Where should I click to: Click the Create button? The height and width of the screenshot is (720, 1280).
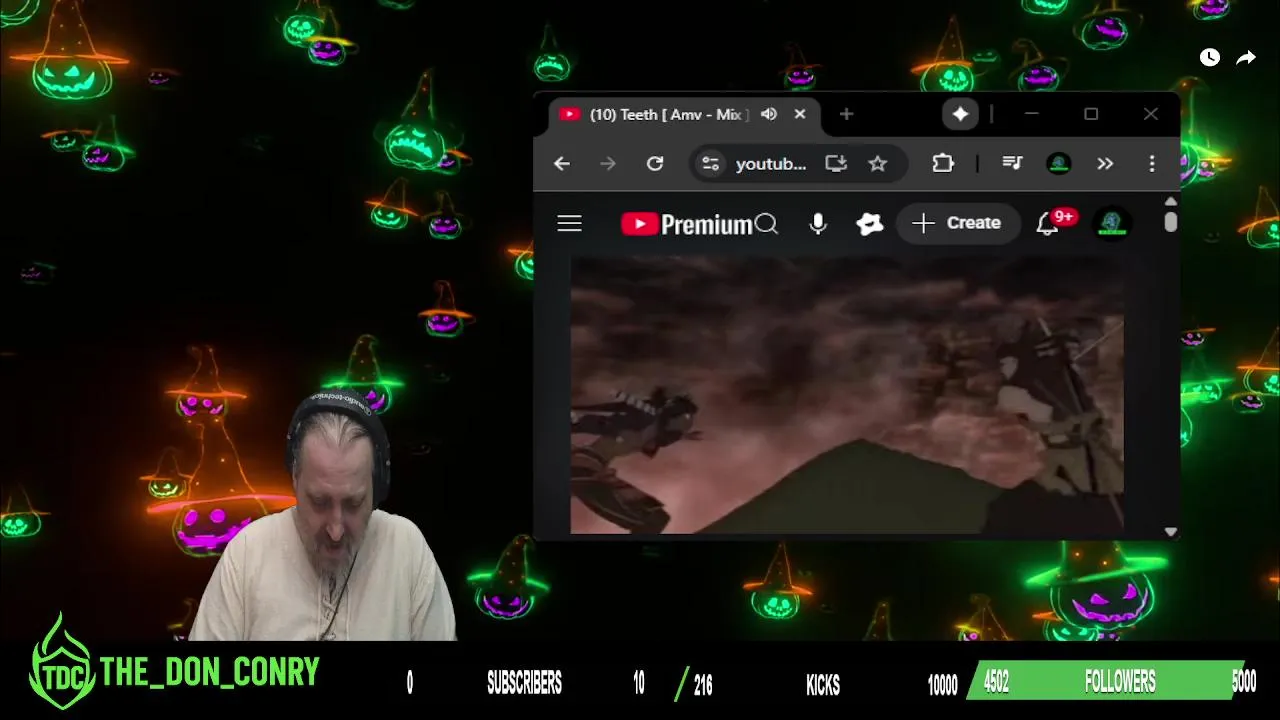tap(957, 223)
